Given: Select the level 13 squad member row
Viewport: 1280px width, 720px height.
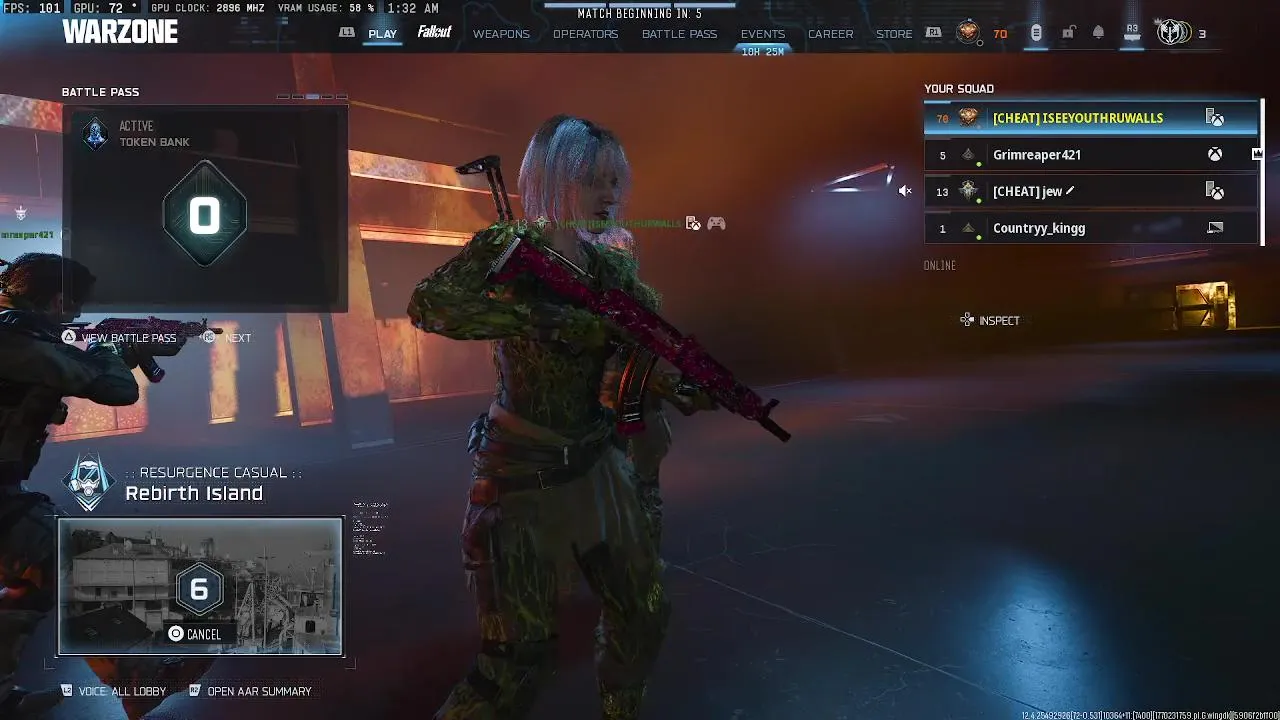Looking at the screenshot, I should click(x=1091, y=191).
